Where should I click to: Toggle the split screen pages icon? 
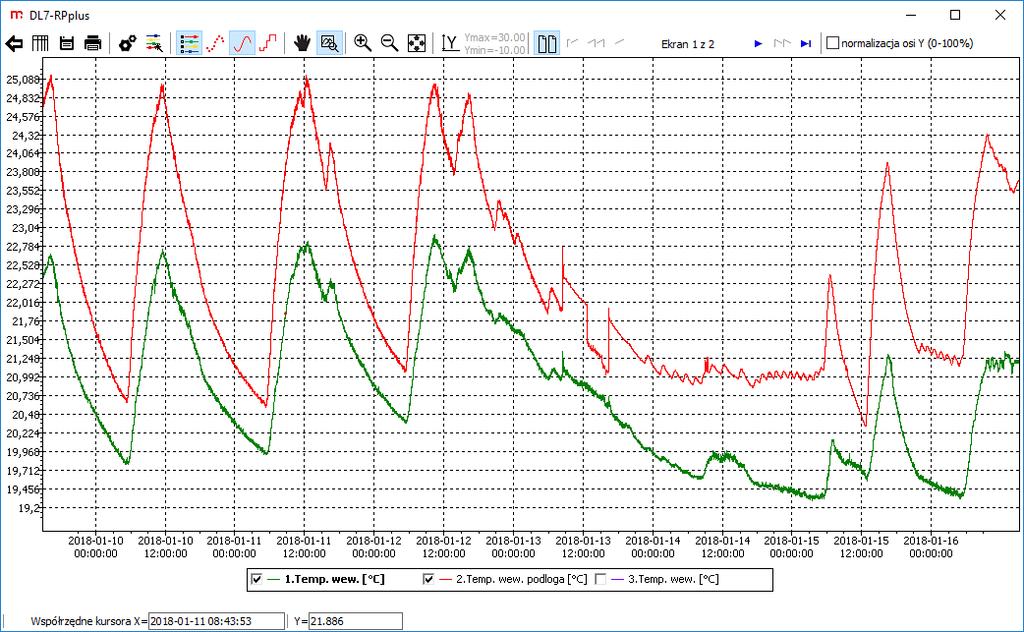[x=547, y=44]
